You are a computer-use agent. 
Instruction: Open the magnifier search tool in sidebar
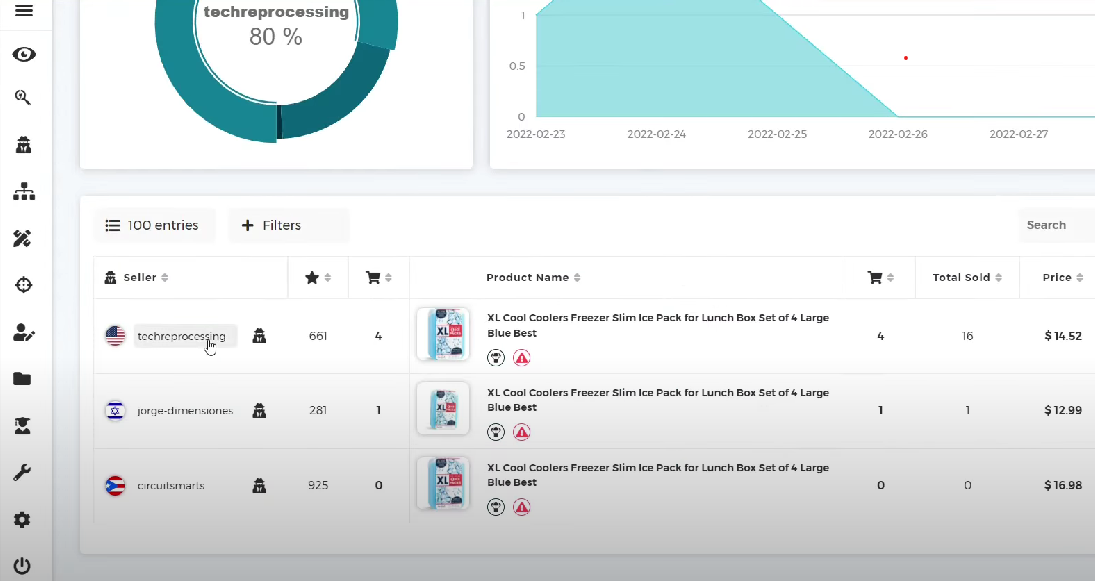[23, 98]
